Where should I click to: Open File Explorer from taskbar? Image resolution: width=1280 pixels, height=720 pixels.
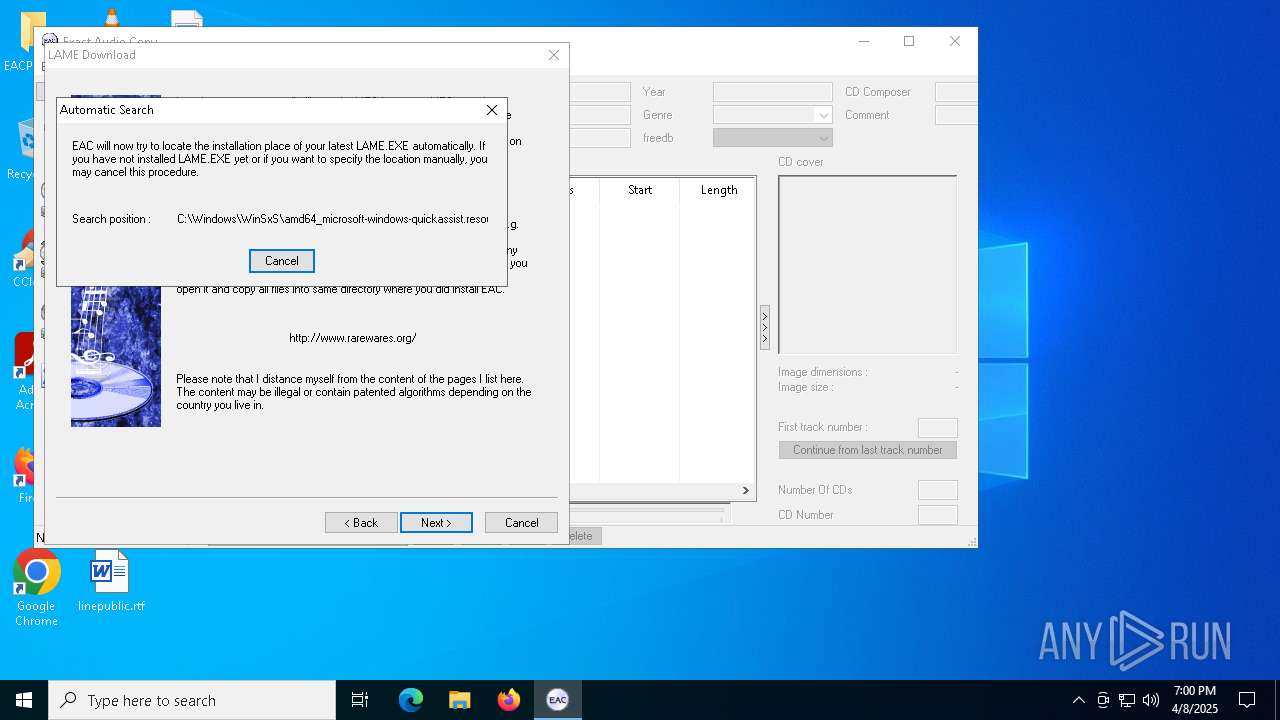(x=459, y=700)
